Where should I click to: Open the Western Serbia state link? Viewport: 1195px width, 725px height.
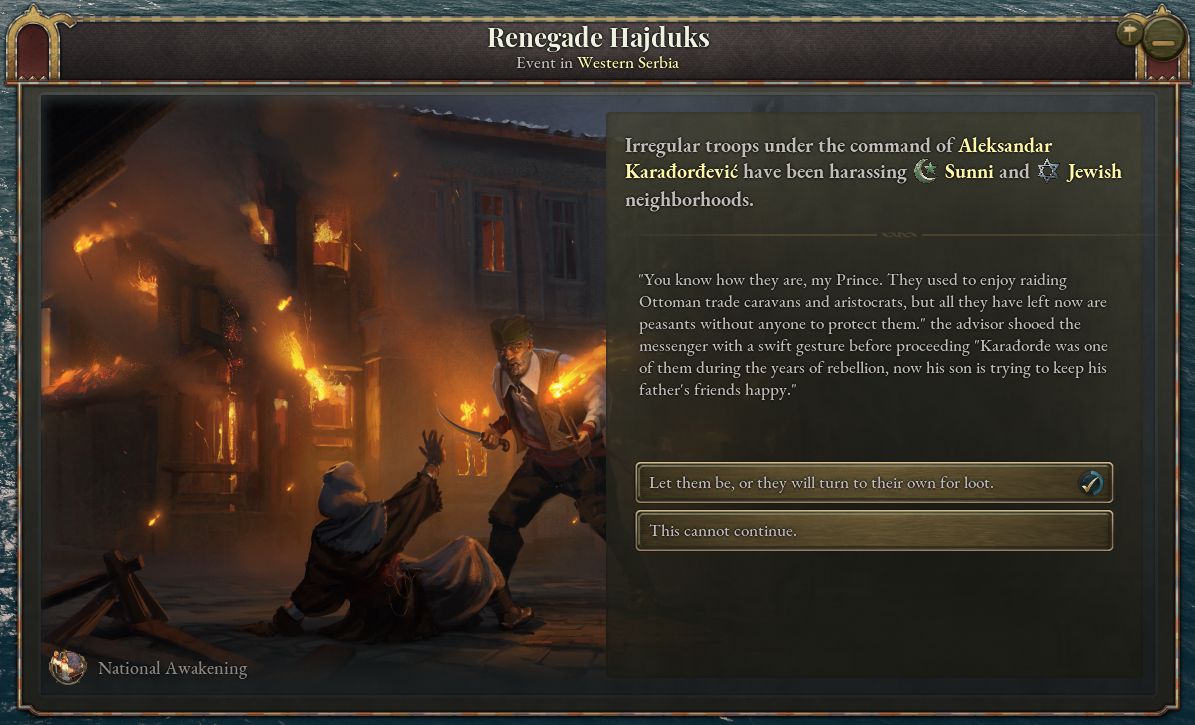627,63
